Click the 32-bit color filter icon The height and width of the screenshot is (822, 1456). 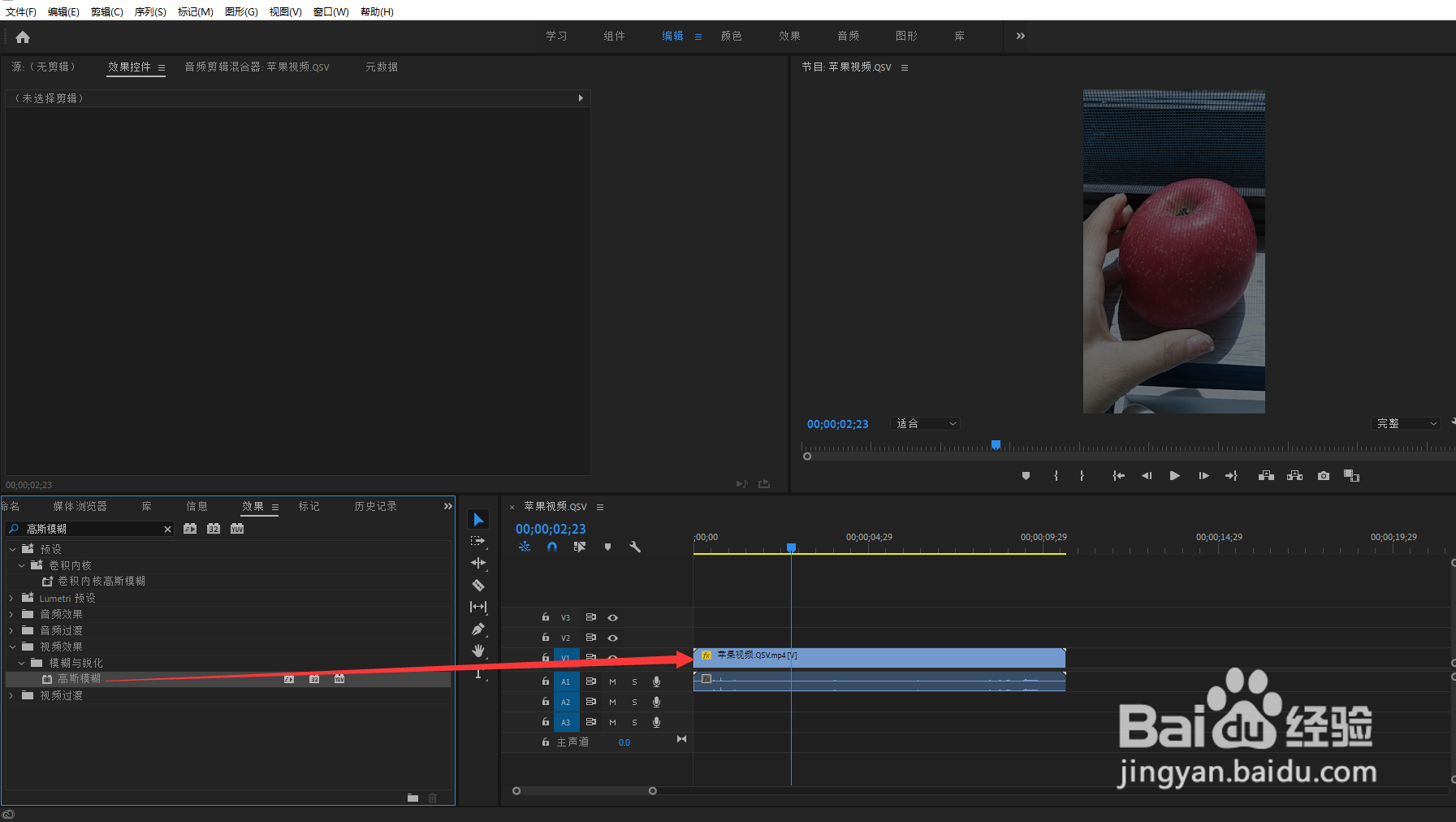[x=214, y=529]
